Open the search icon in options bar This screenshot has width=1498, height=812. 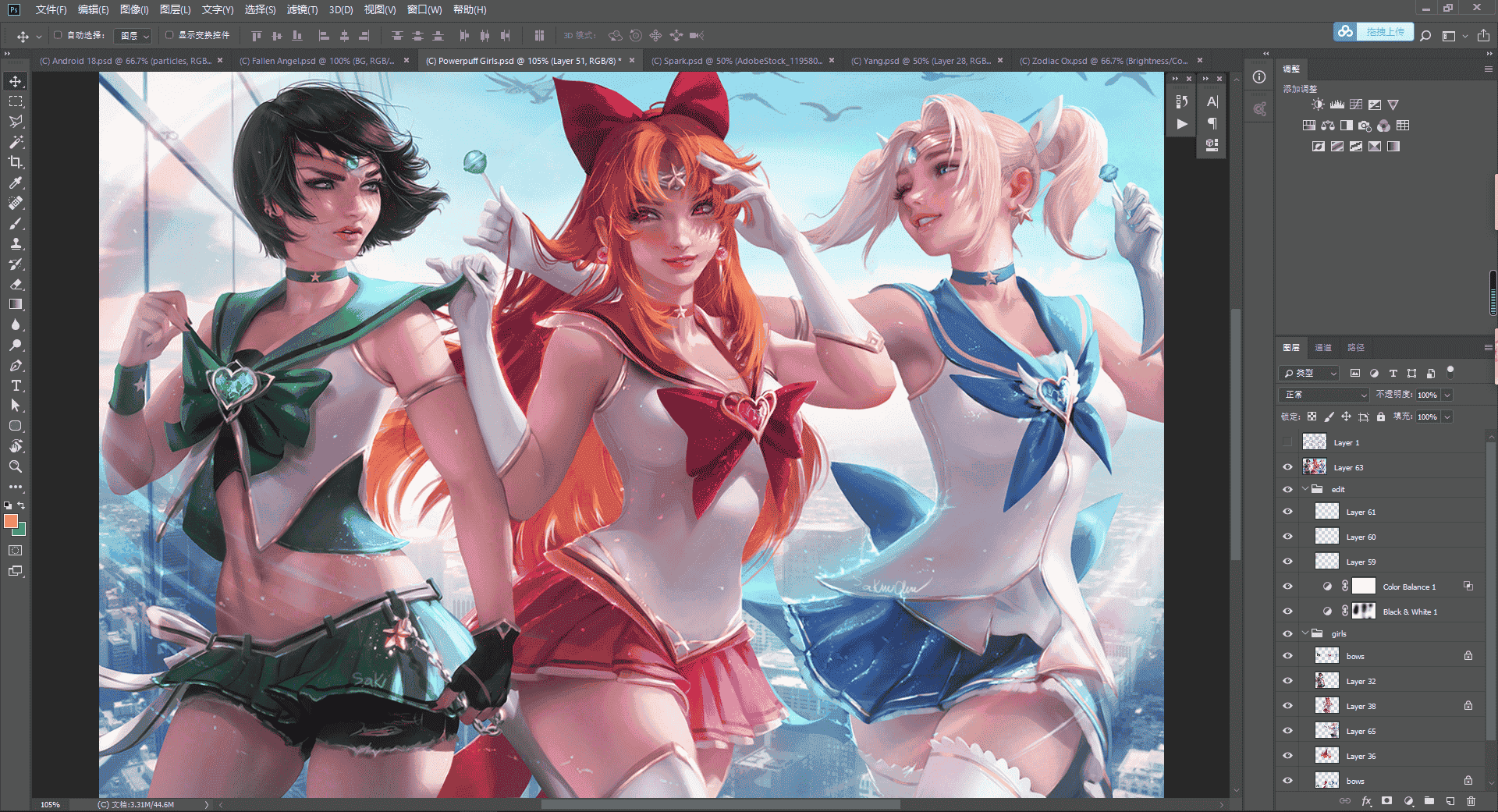pos(1425,36)
